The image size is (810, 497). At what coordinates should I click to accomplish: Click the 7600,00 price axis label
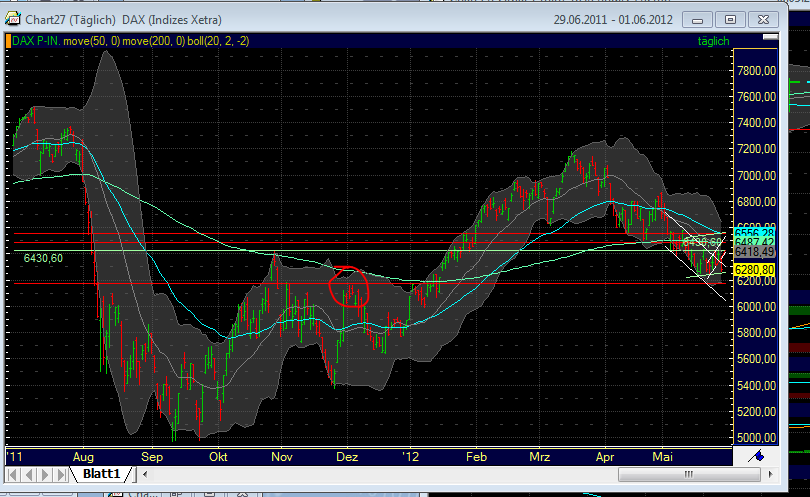pyautogui.click(x=756, y=97)
